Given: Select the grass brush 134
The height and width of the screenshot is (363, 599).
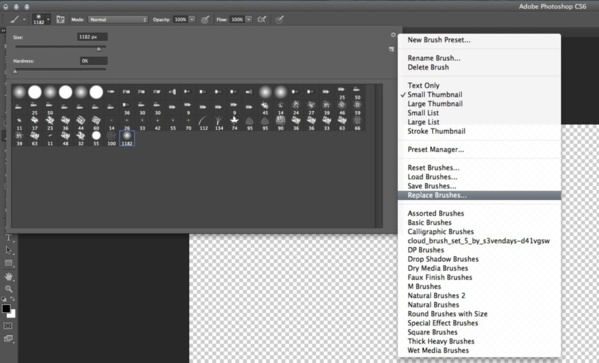Looking at the screenshot, I should [219, 123].
